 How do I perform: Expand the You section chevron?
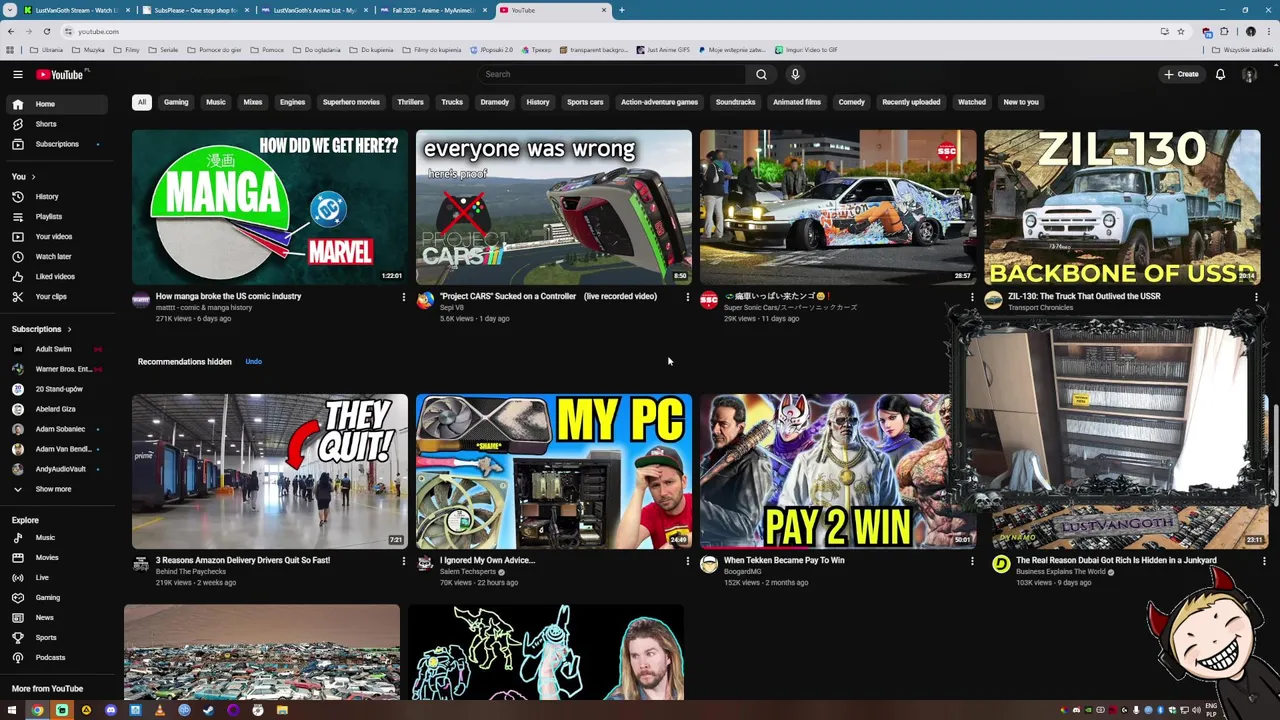[x=33, y=177]
